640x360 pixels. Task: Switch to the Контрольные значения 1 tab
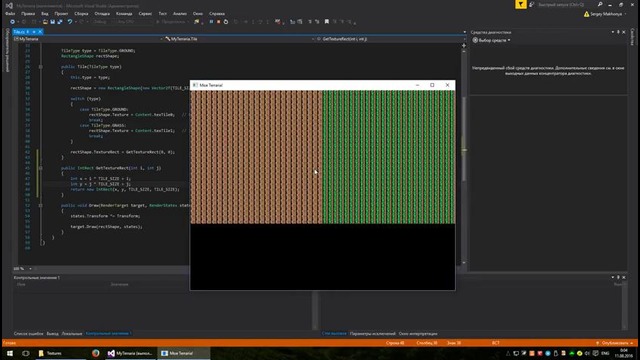(x=108, y=333)
